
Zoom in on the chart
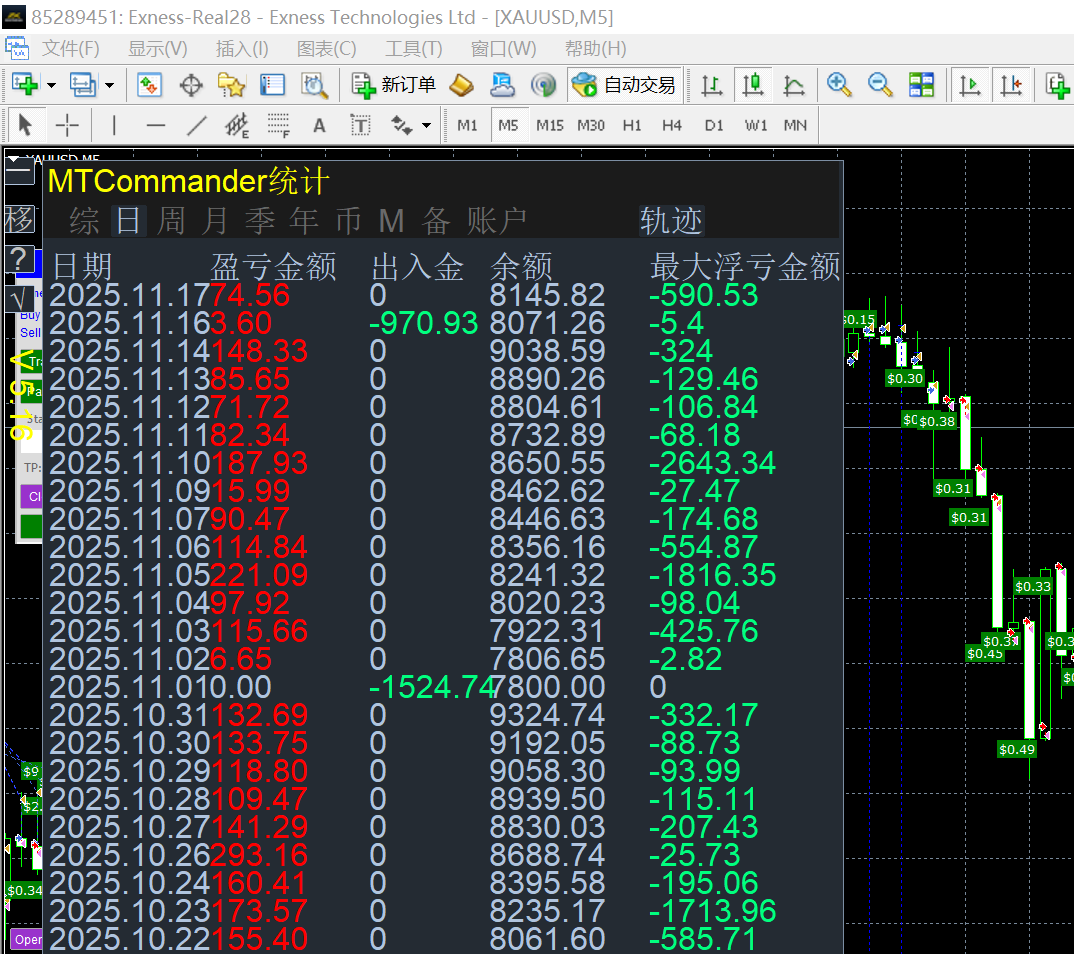(x=838, y=85)
